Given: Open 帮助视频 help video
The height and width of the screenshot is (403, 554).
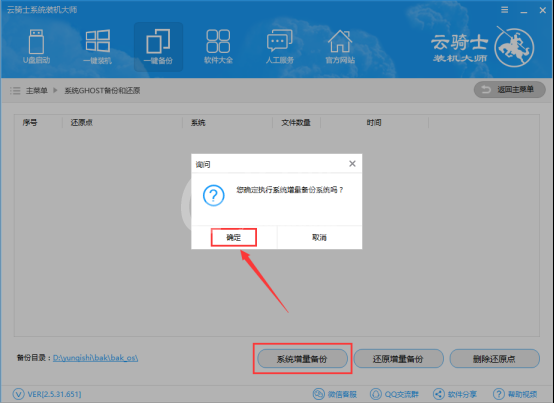Looking at the screenshot, I should click(x=515, y=394).
